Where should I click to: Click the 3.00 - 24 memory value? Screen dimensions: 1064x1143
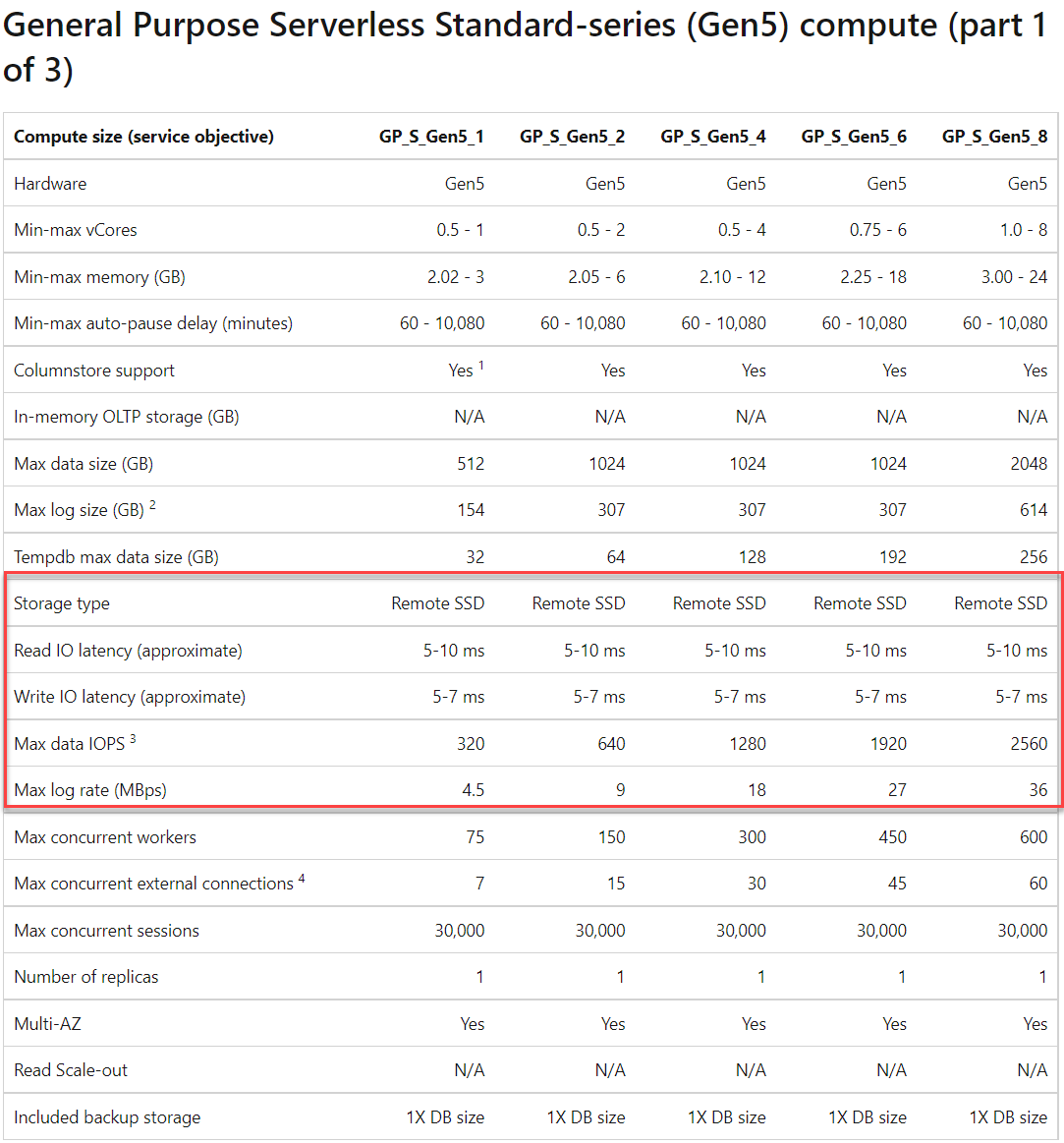point(1014,277)
